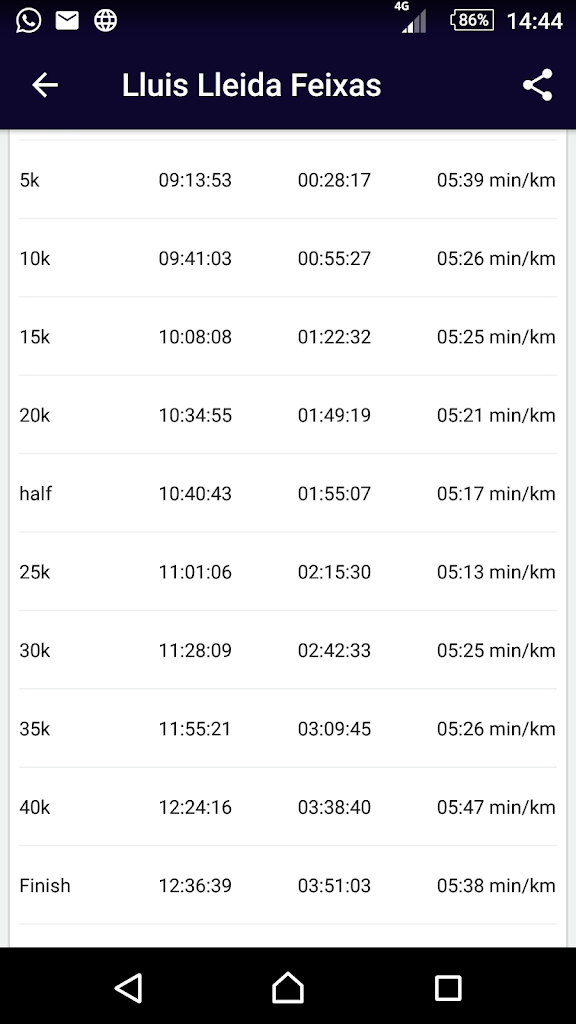
Task: Select the Lluis Lleida Feixas title
Action: pyautogui.click(x=251, y=86)
